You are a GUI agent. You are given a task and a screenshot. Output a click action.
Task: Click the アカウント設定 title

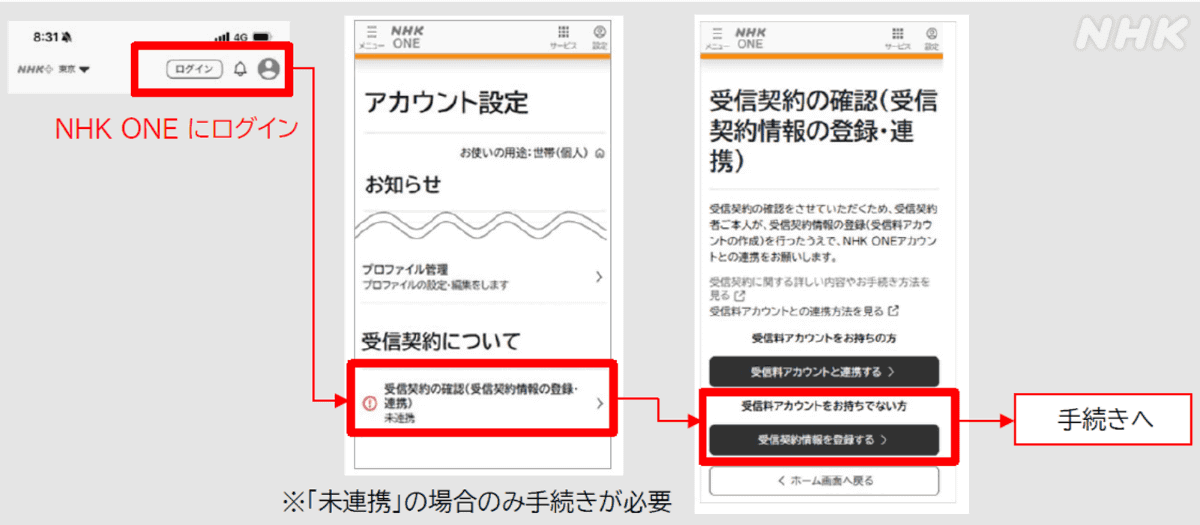[446, 102]
